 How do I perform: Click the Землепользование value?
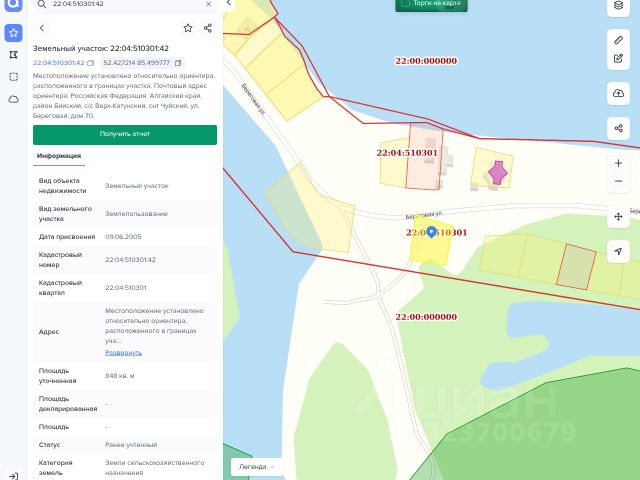click(x=136, y=214)
